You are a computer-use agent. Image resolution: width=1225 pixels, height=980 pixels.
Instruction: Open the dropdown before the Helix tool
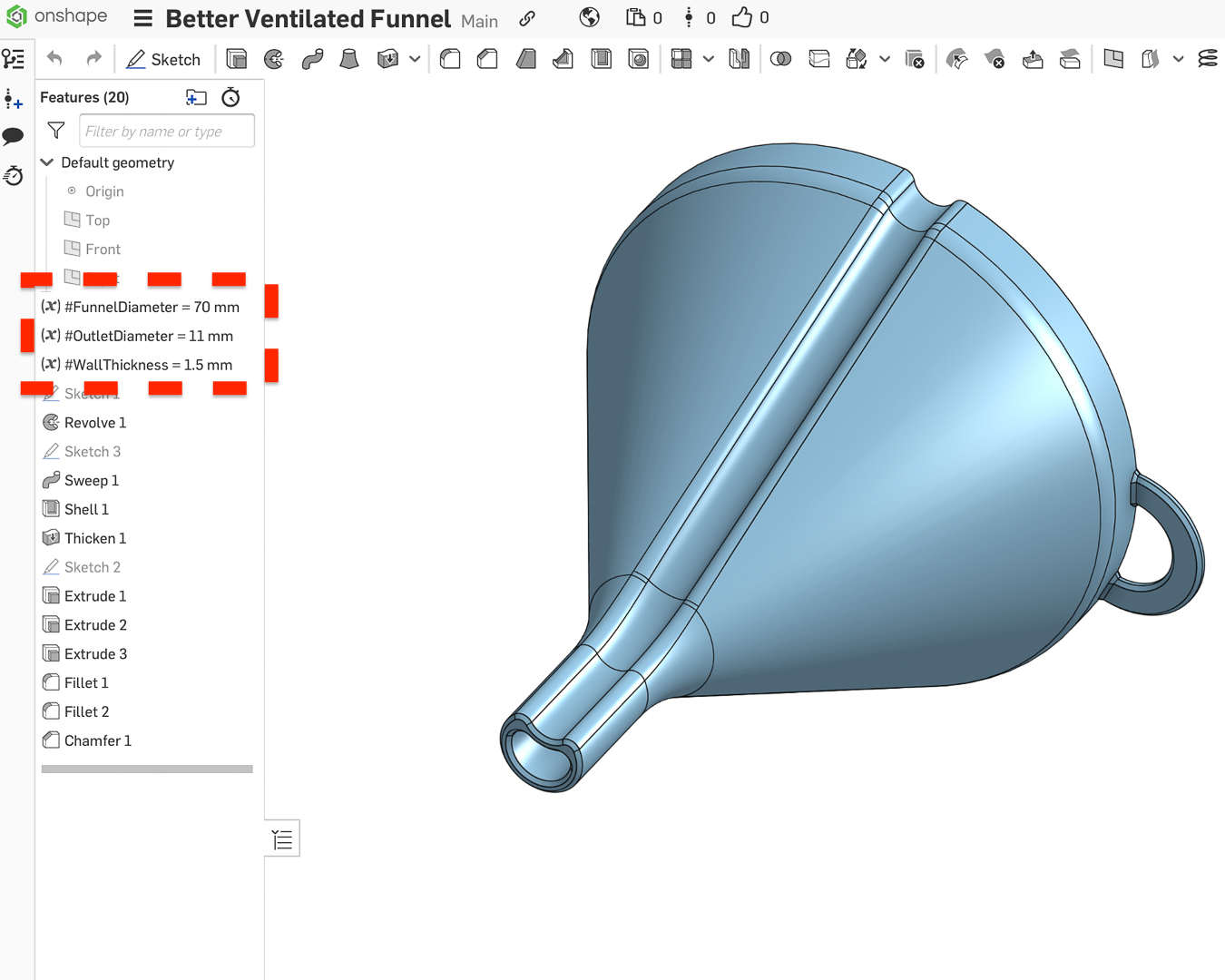pyautogui.click(x=1178, y=59)
